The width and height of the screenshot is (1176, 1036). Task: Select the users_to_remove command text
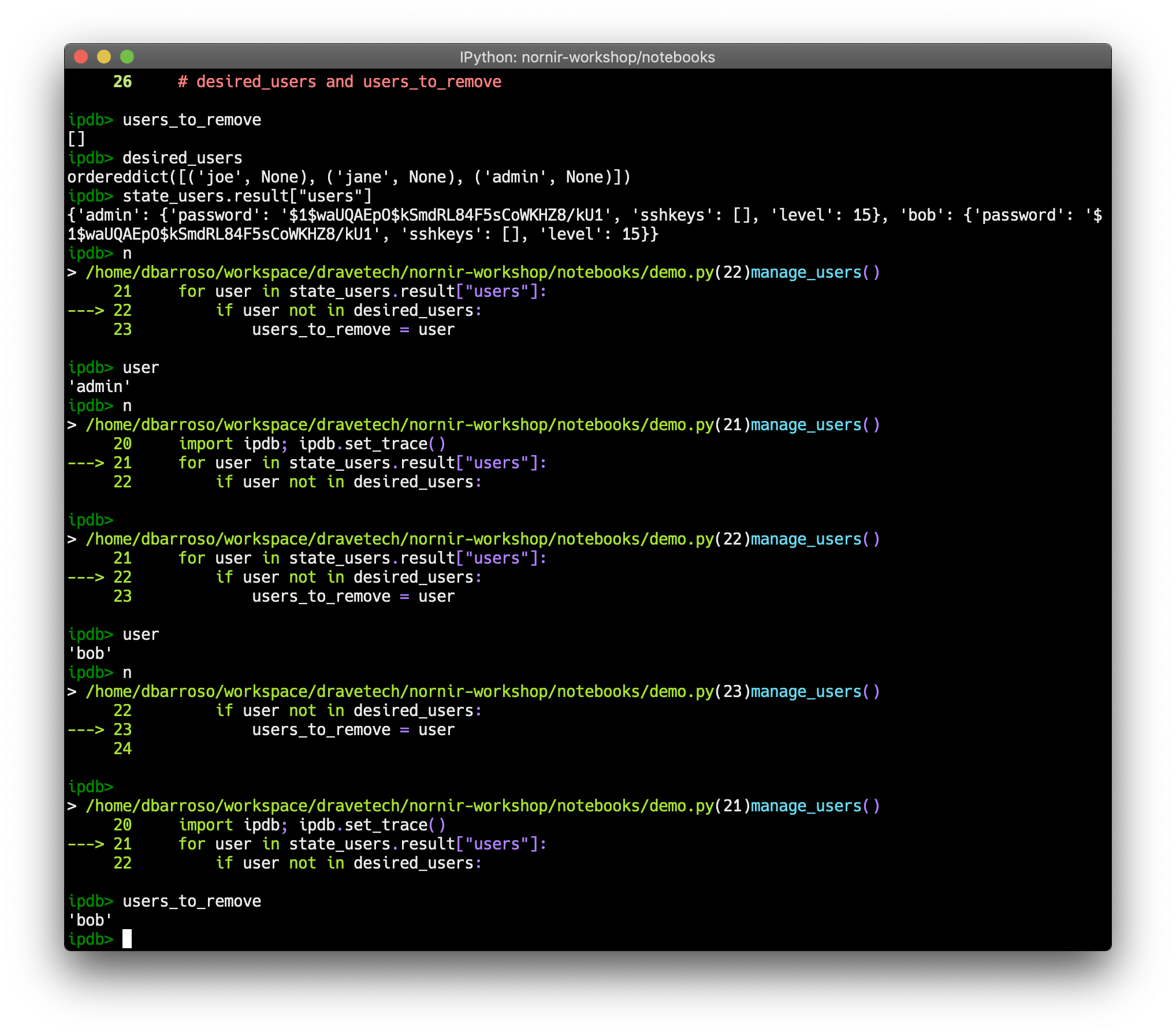tap(191, 120)
